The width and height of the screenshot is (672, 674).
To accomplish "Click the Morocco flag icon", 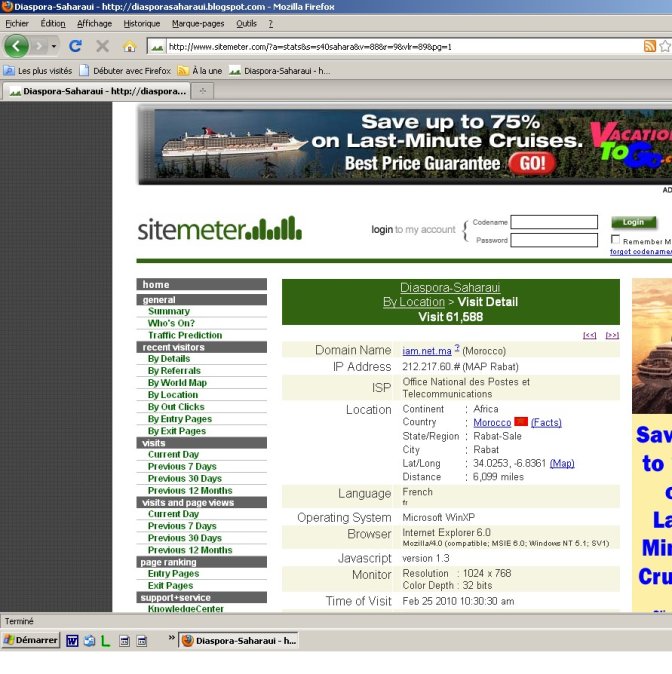I will click(521, 421).
